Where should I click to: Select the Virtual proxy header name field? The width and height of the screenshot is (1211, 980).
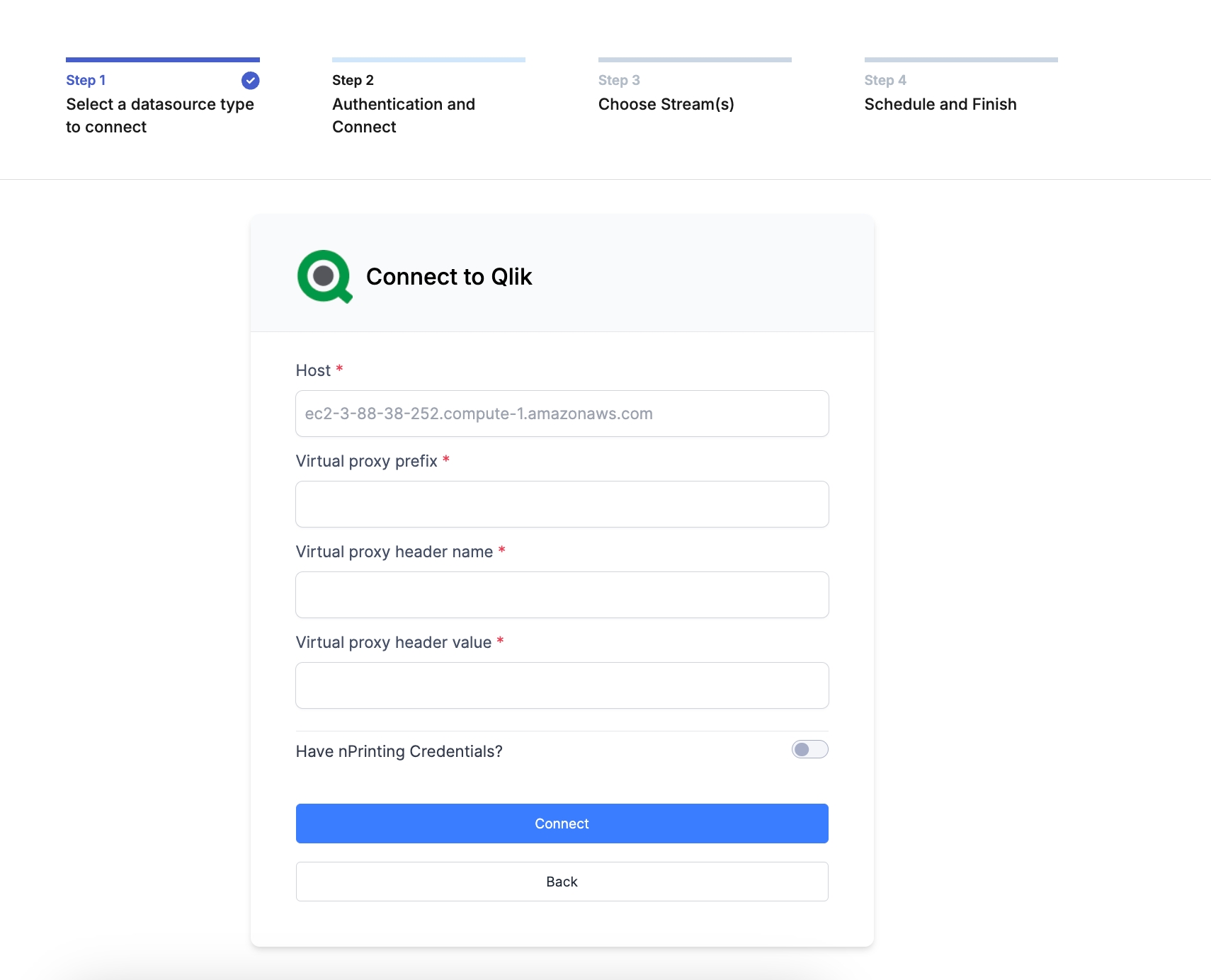point(562,595)
